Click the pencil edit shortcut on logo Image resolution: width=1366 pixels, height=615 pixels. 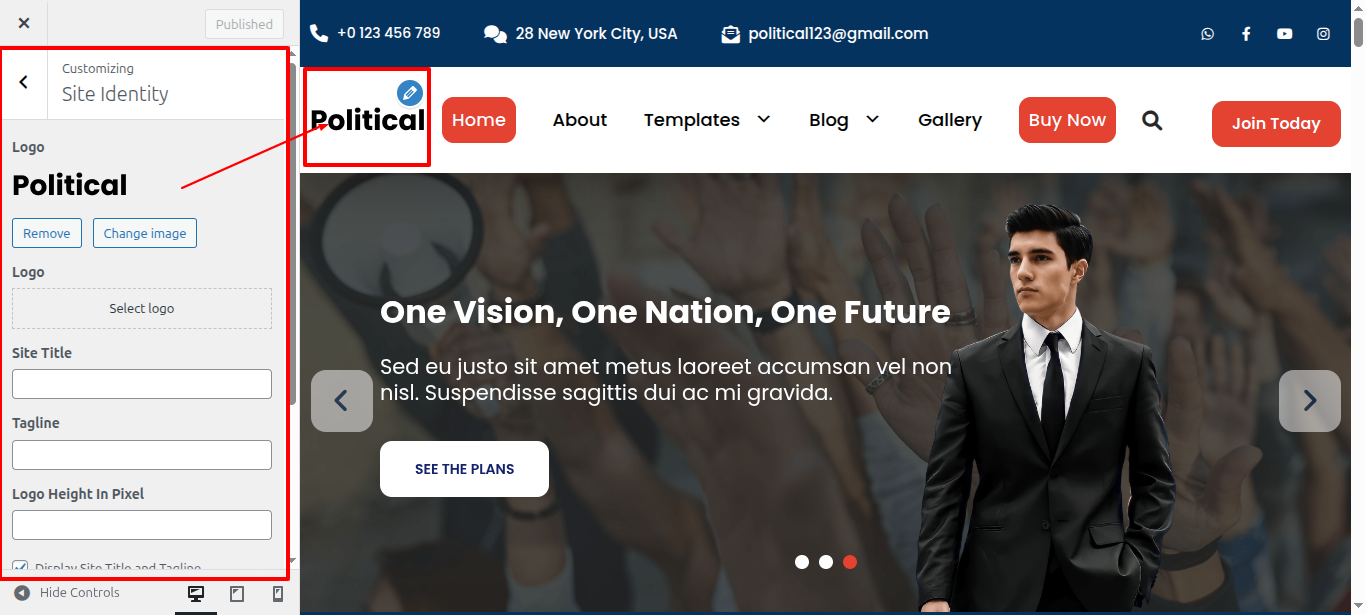409,93
